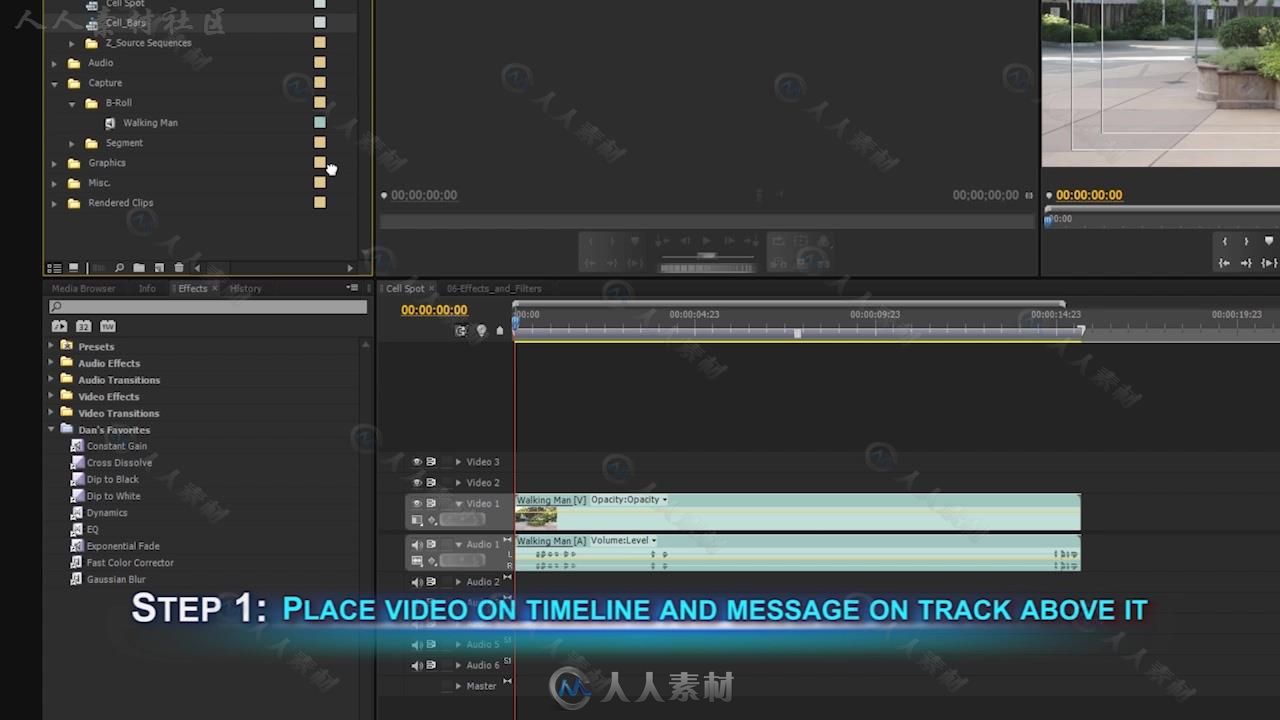Go to In point in Program monitor
The width and height of the screenshot is (1280, 720).
click(x=1224, y=263)
